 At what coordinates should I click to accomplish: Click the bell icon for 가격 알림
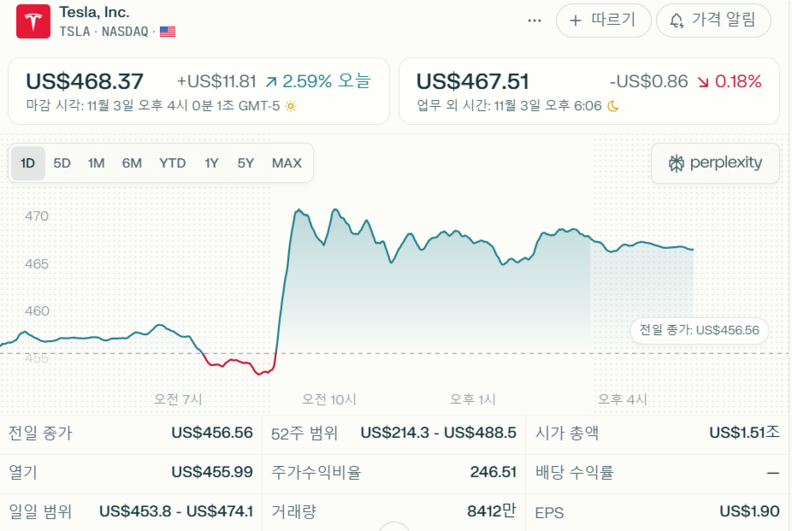(x=677, y=20)
